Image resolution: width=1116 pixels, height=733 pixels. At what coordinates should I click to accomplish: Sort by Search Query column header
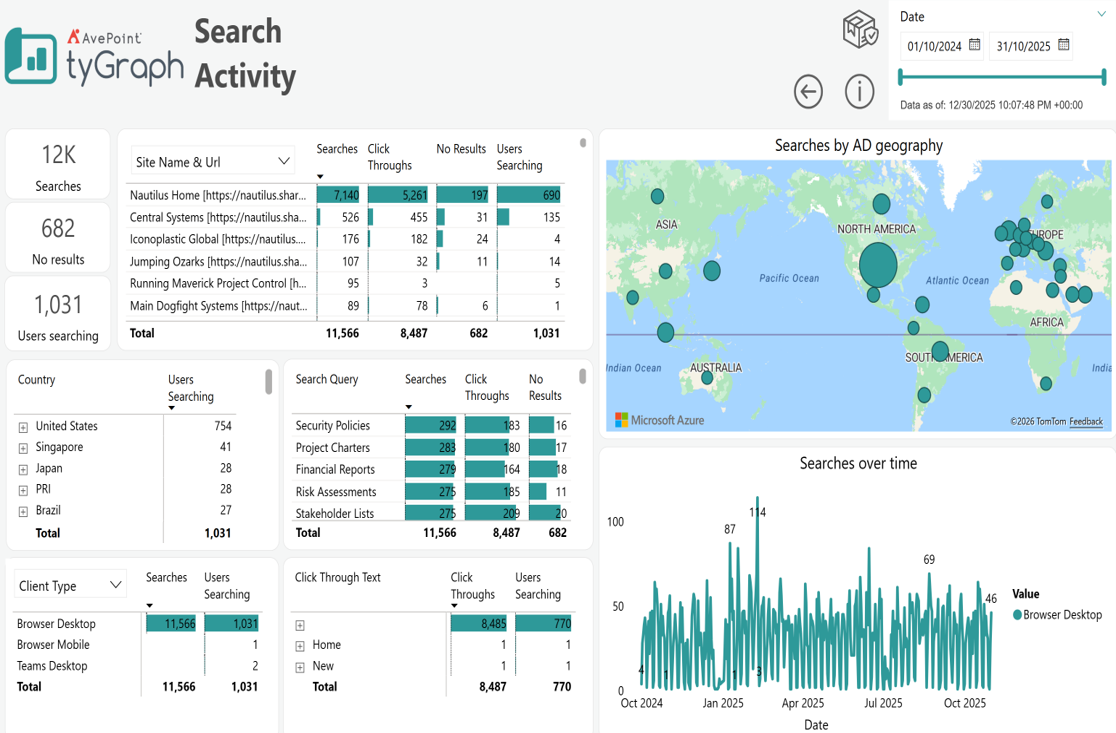[327, 379]
